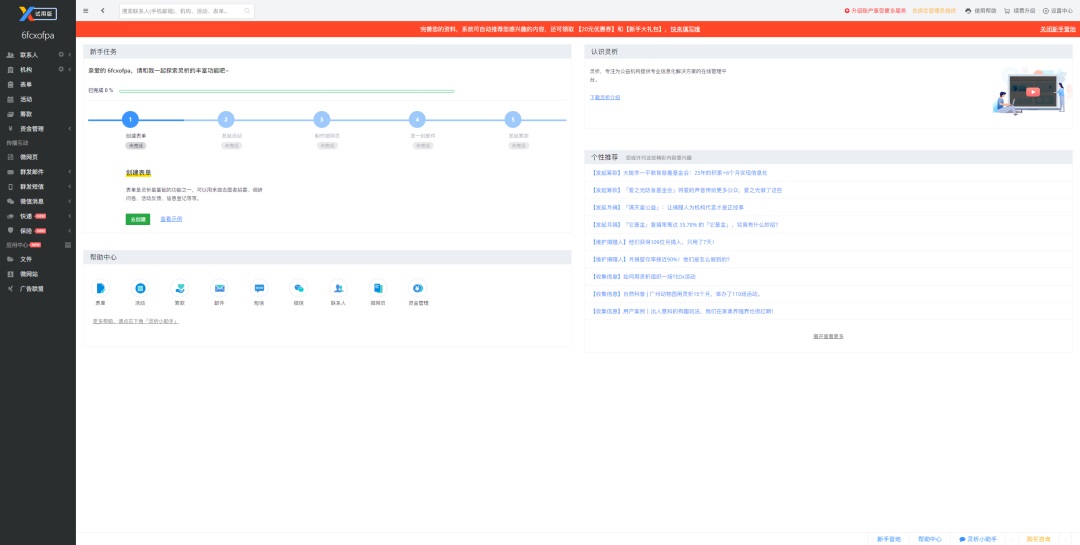Viewport: 1080px width, 545px height.
Task: Click the 关闭新手营地 link in the orange banner
Action: click(1057, 30)
